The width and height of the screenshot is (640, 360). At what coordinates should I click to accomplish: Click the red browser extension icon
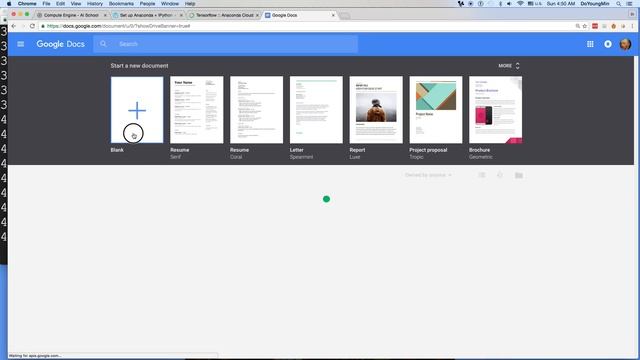[595, 26]
